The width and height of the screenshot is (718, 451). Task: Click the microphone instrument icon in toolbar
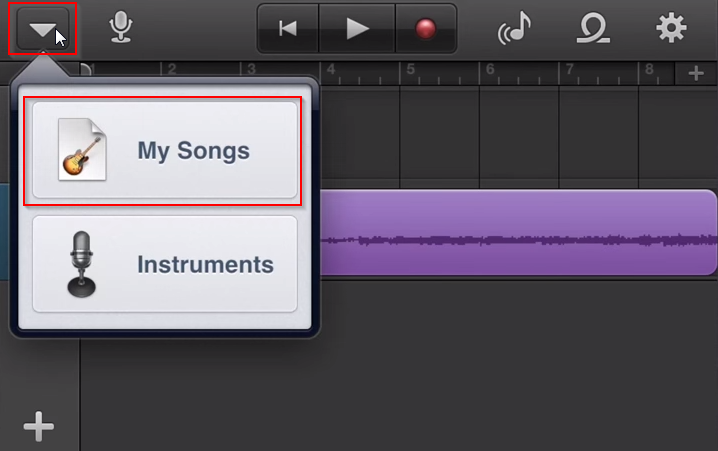(x=121, y=27)
